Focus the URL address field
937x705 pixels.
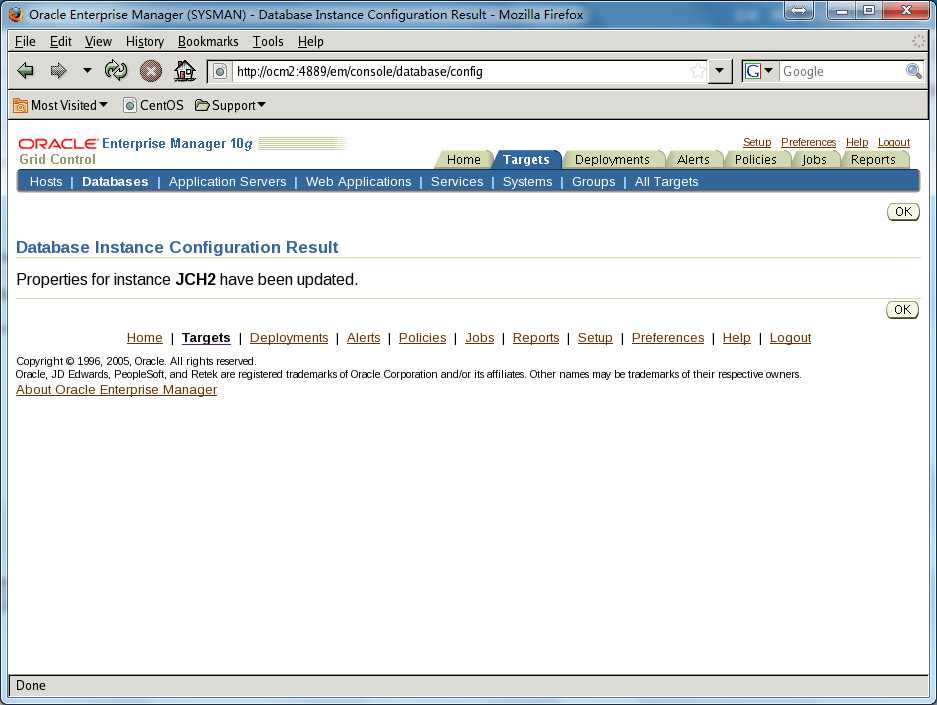pyautogui.click(x=459, y=72)
